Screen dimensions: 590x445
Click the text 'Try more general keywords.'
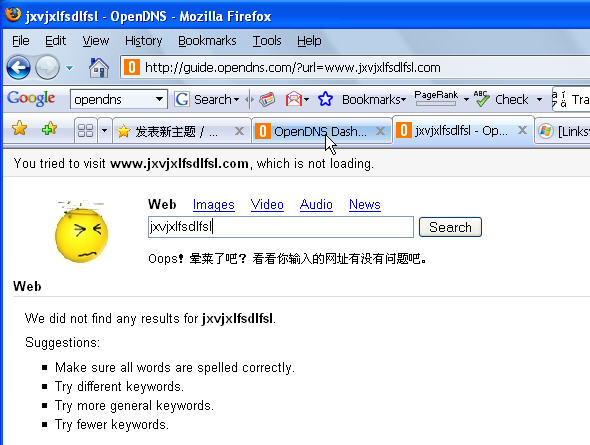134,406
